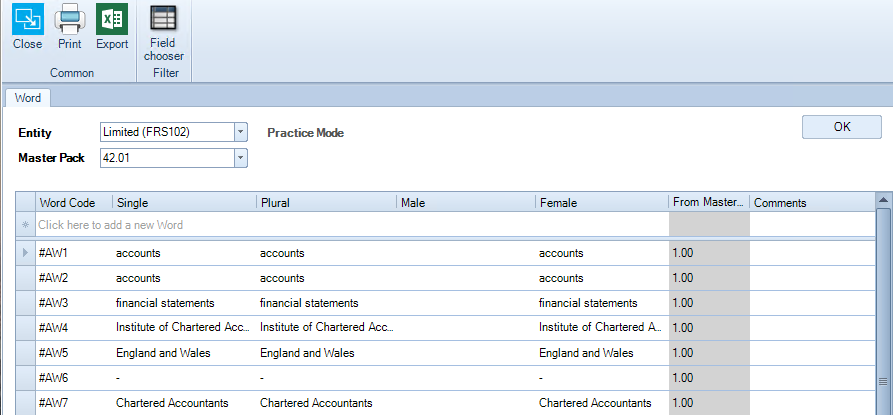This screenshot has width=893, height=415.
Task: Click Female cell 'Chartered Accountants' in #AW7
Action: pos(602,403)
